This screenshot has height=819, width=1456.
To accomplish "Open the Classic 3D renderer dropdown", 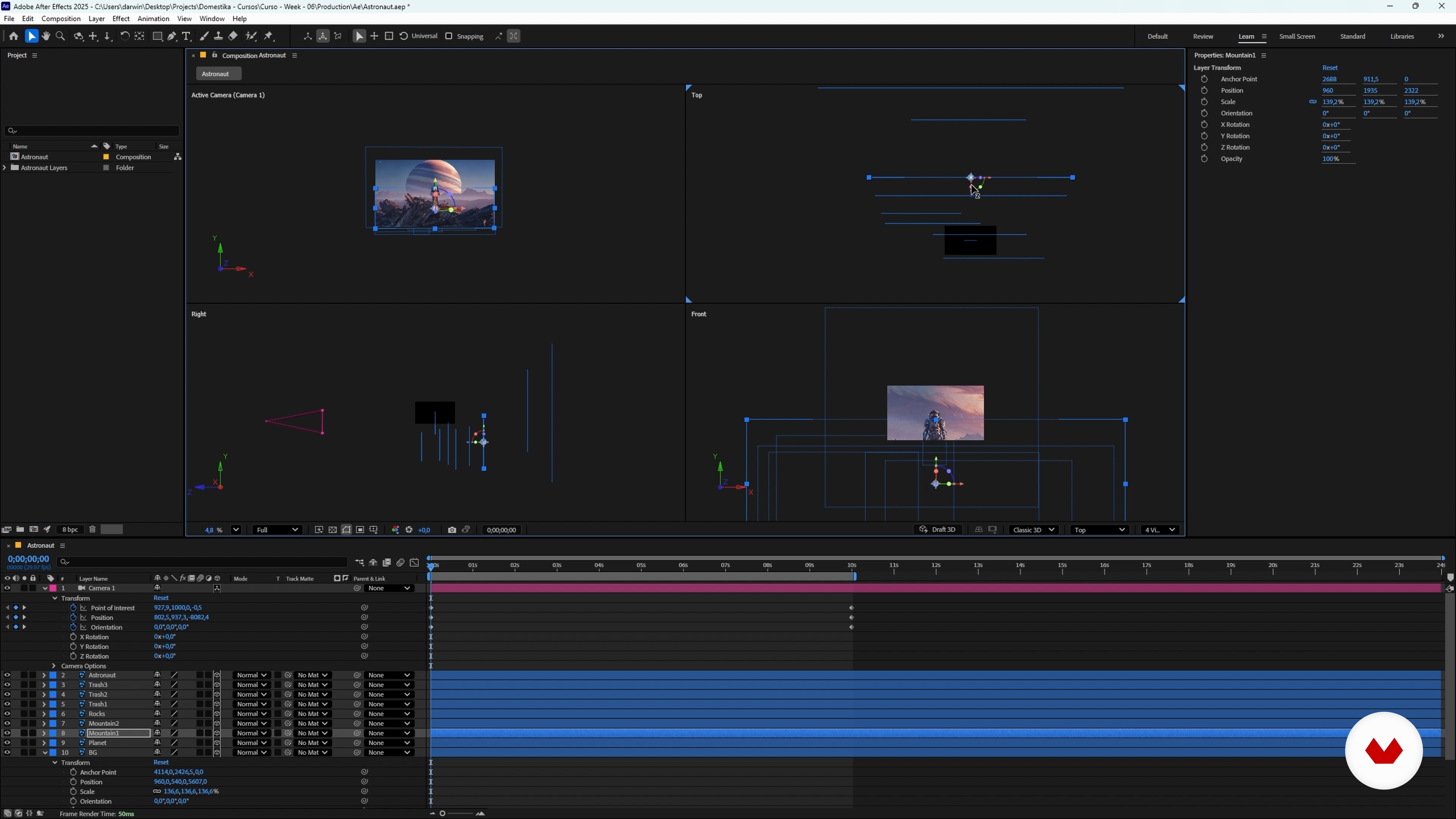I will [x=1033, y=530].
